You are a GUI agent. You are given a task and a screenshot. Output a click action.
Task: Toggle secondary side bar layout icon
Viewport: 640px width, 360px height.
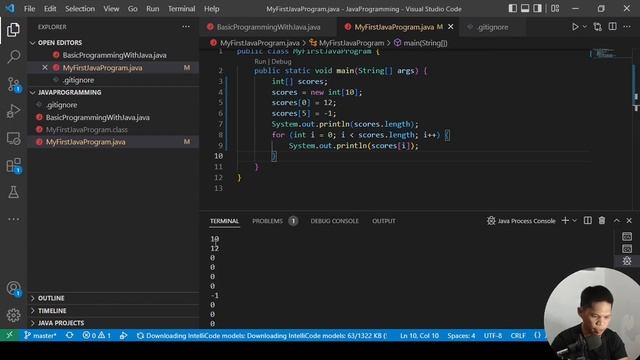[538, 8]
